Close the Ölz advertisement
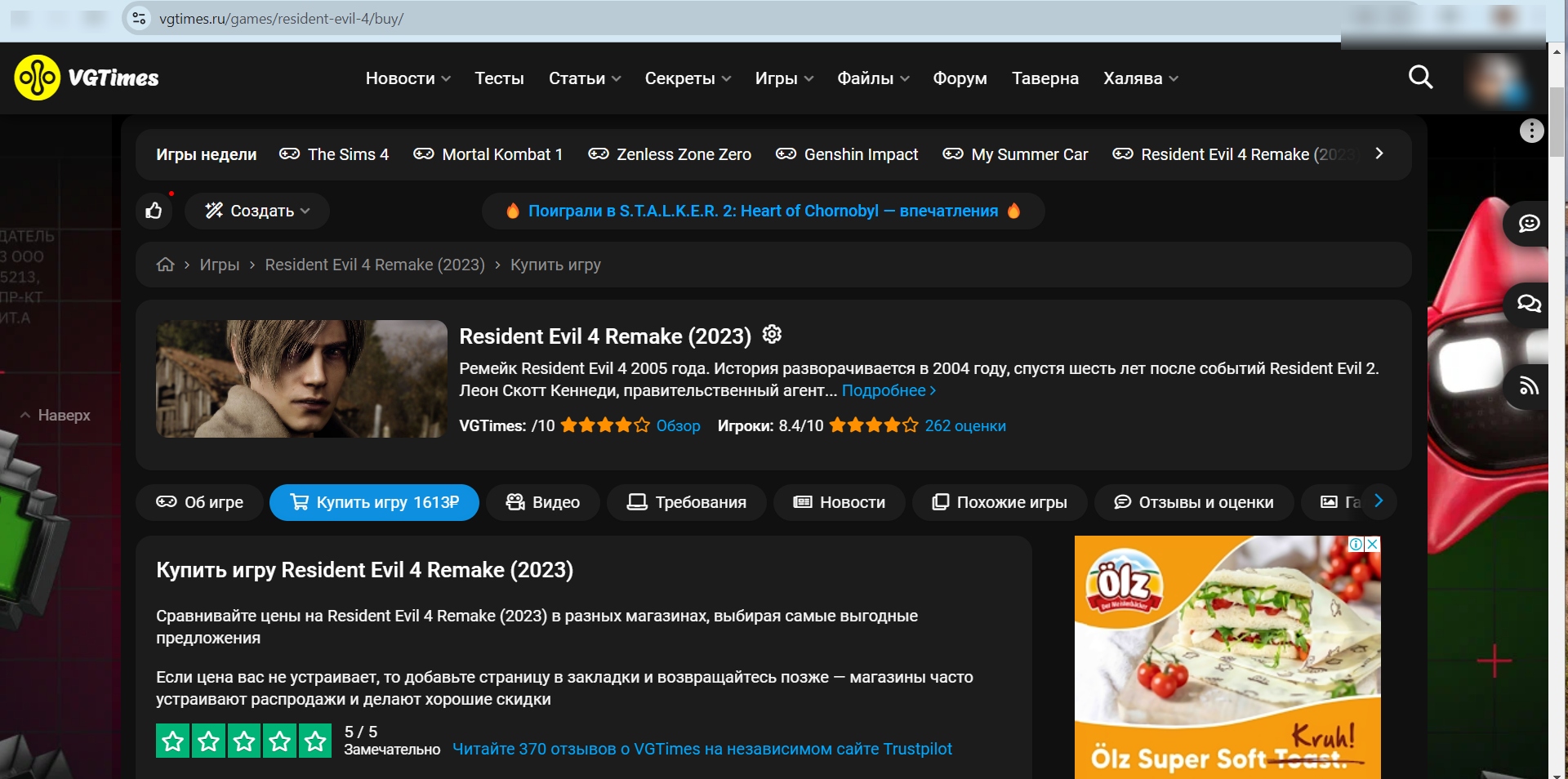Screen dimensions: 1568x779 1373,544
